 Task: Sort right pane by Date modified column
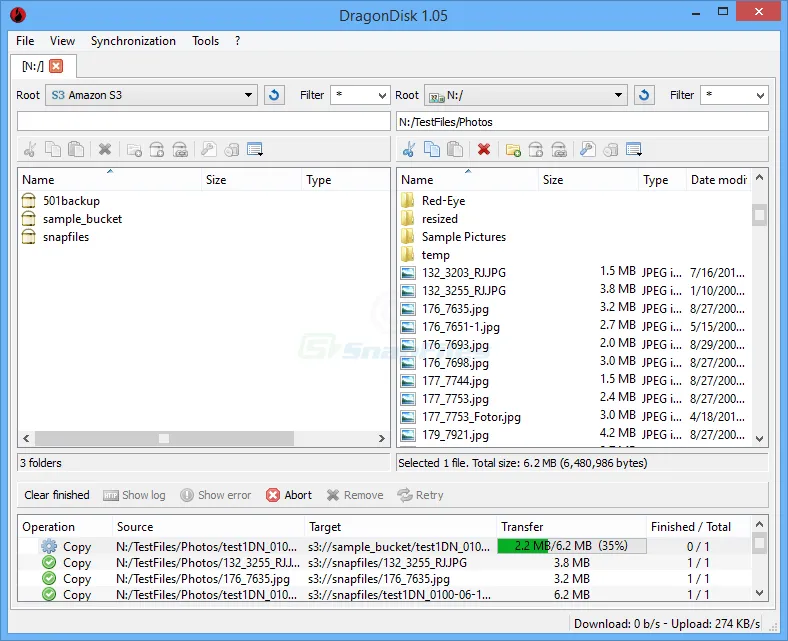pos(718,179)
